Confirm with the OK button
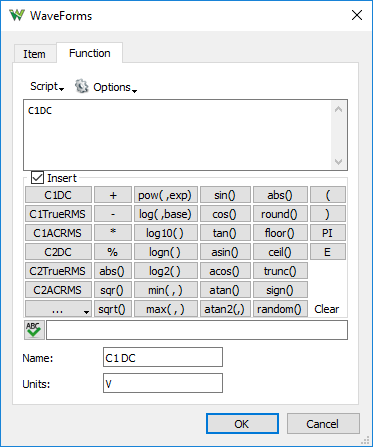The image size is (373, 447). click(x=242, y=424)
